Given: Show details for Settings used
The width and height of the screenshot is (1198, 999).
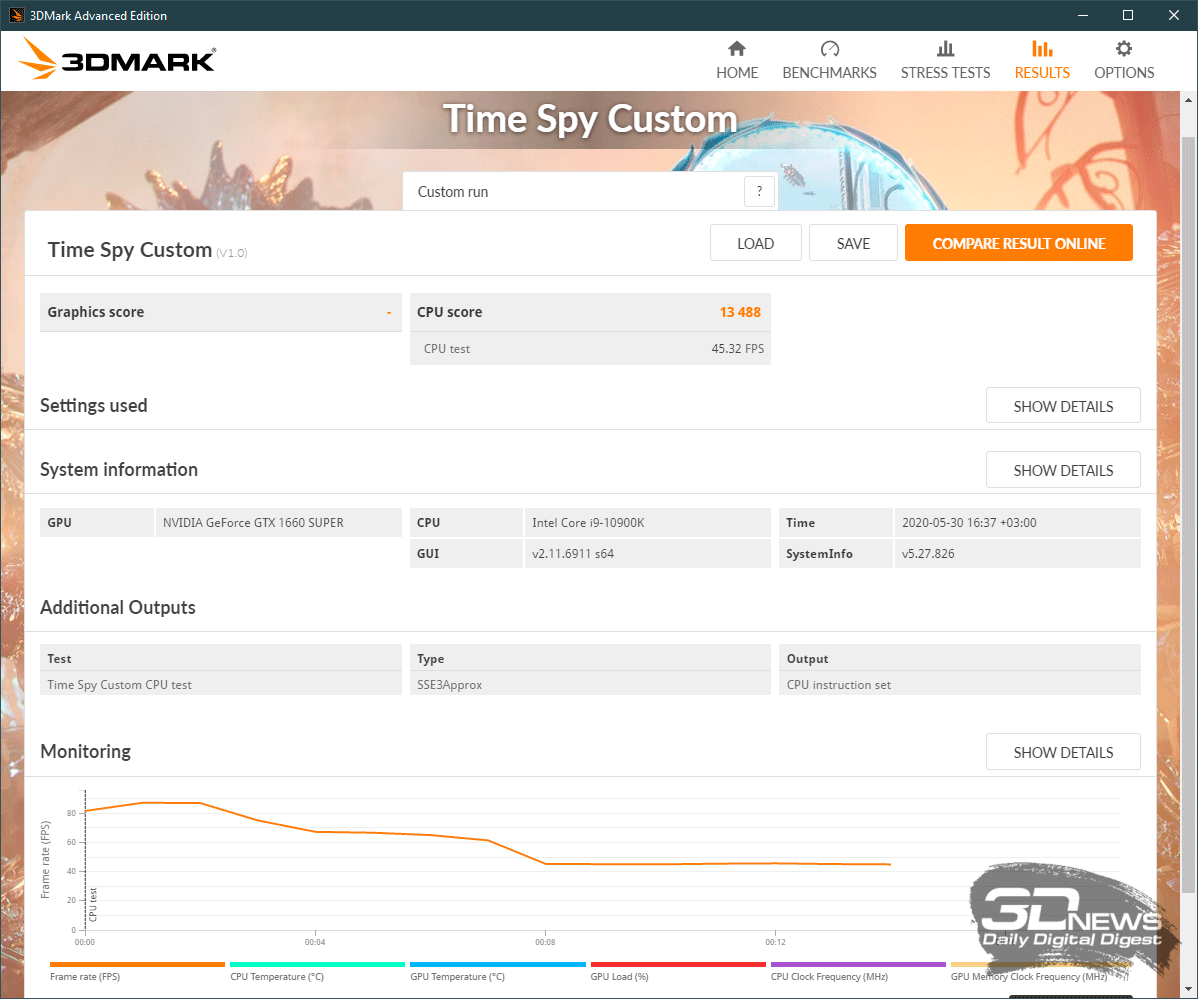Looking at the screenshot, I should click(x=1063, y=406).
